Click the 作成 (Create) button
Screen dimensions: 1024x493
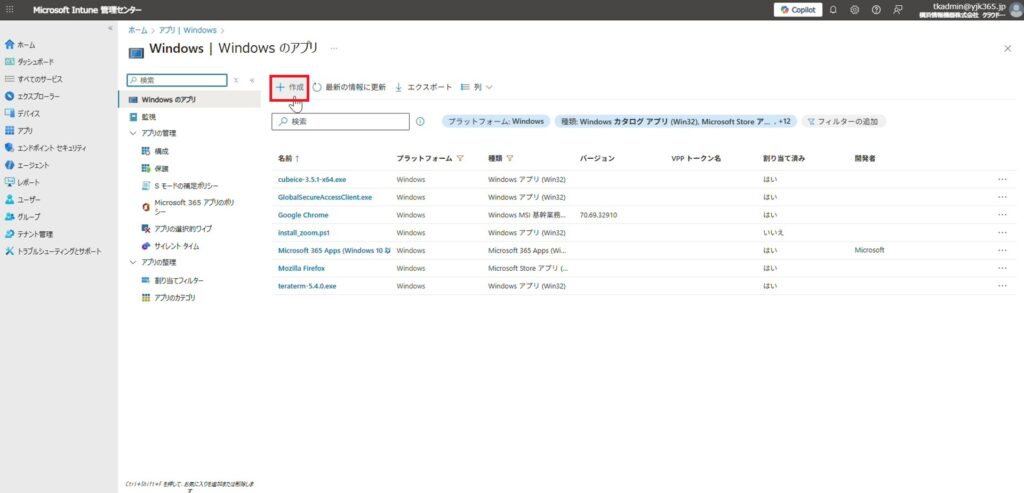pyautogui.click(x=290, y=87)
